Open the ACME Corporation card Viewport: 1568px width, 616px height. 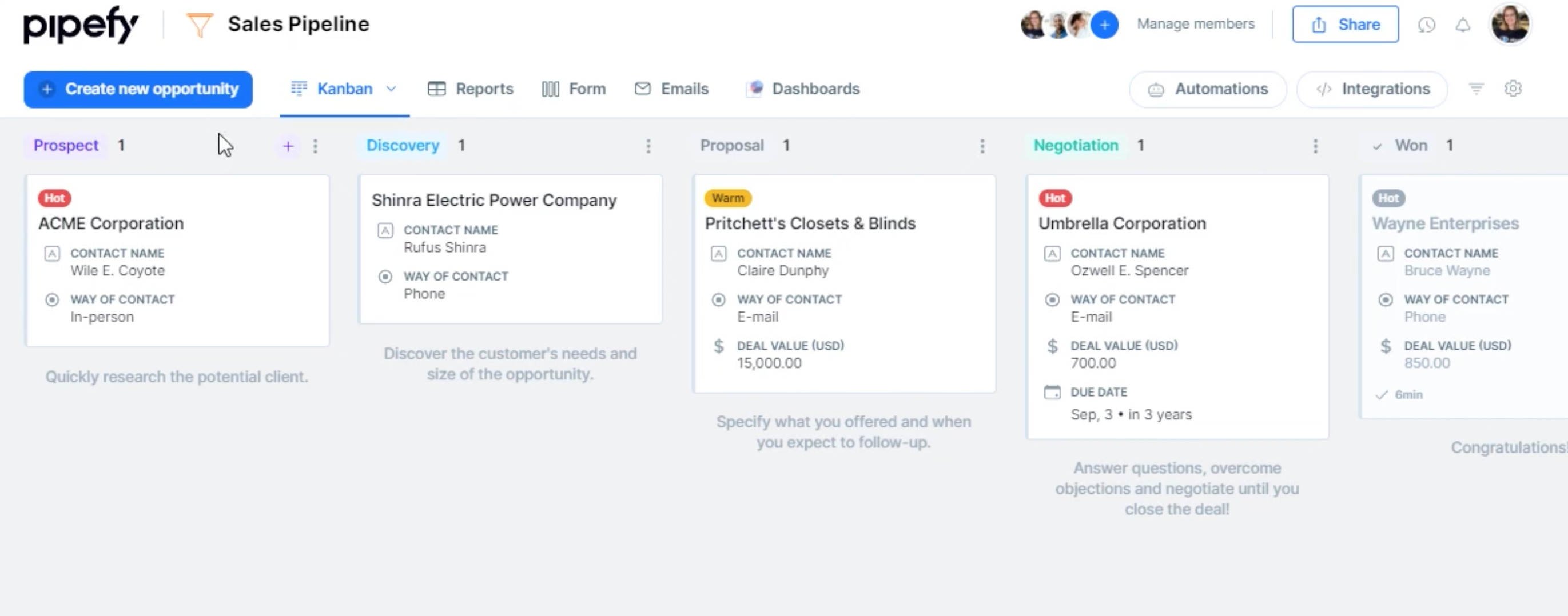coord(177,260)
